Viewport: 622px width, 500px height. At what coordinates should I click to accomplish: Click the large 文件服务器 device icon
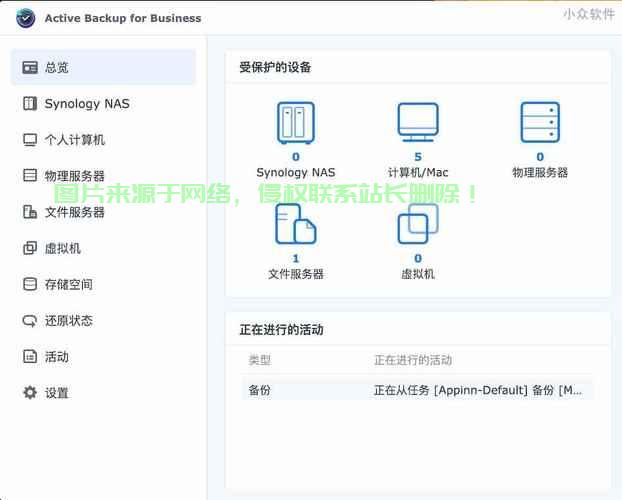(296, 224)
